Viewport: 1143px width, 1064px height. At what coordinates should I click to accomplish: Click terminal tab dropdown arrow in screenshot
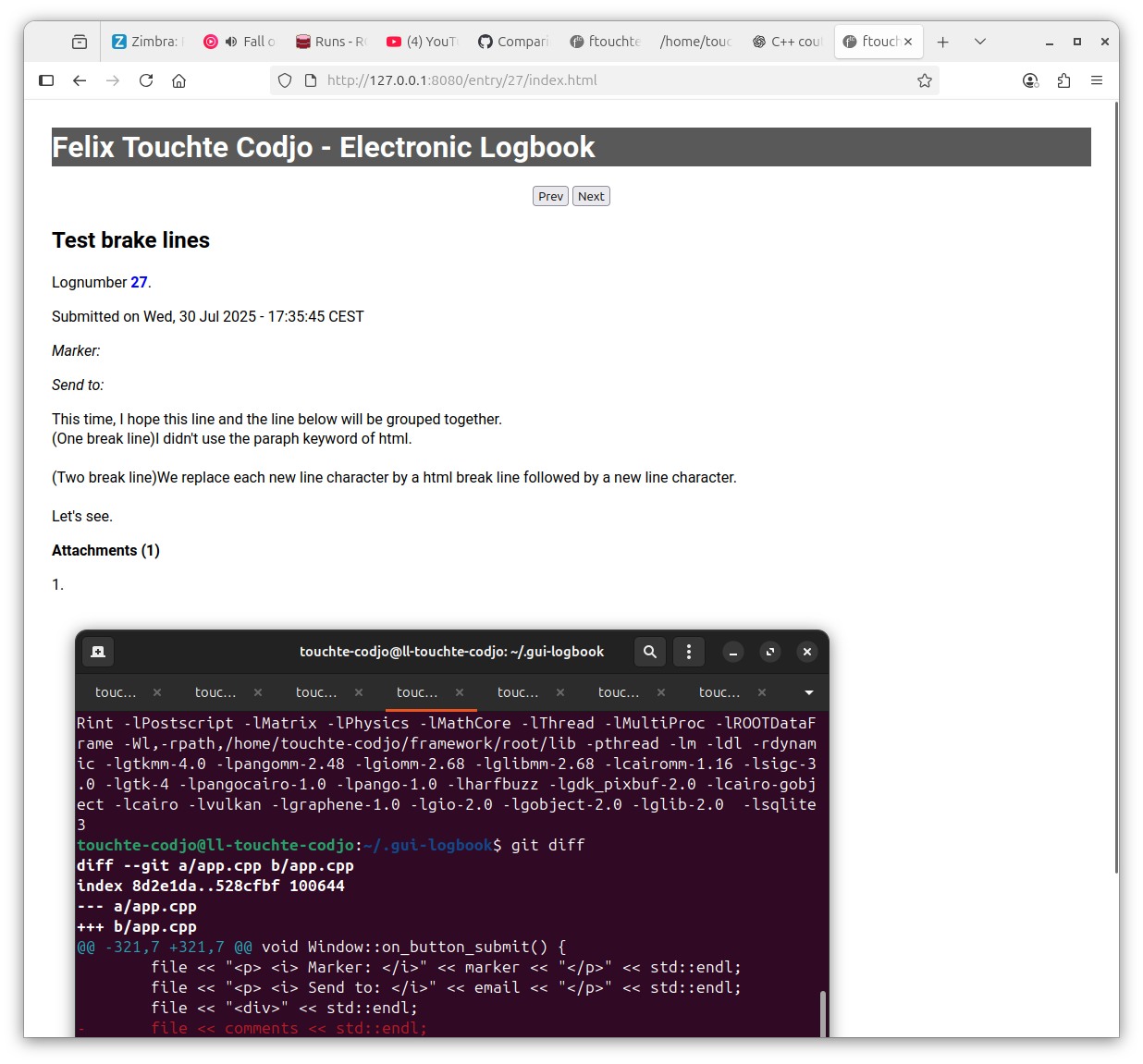[809, 692]
